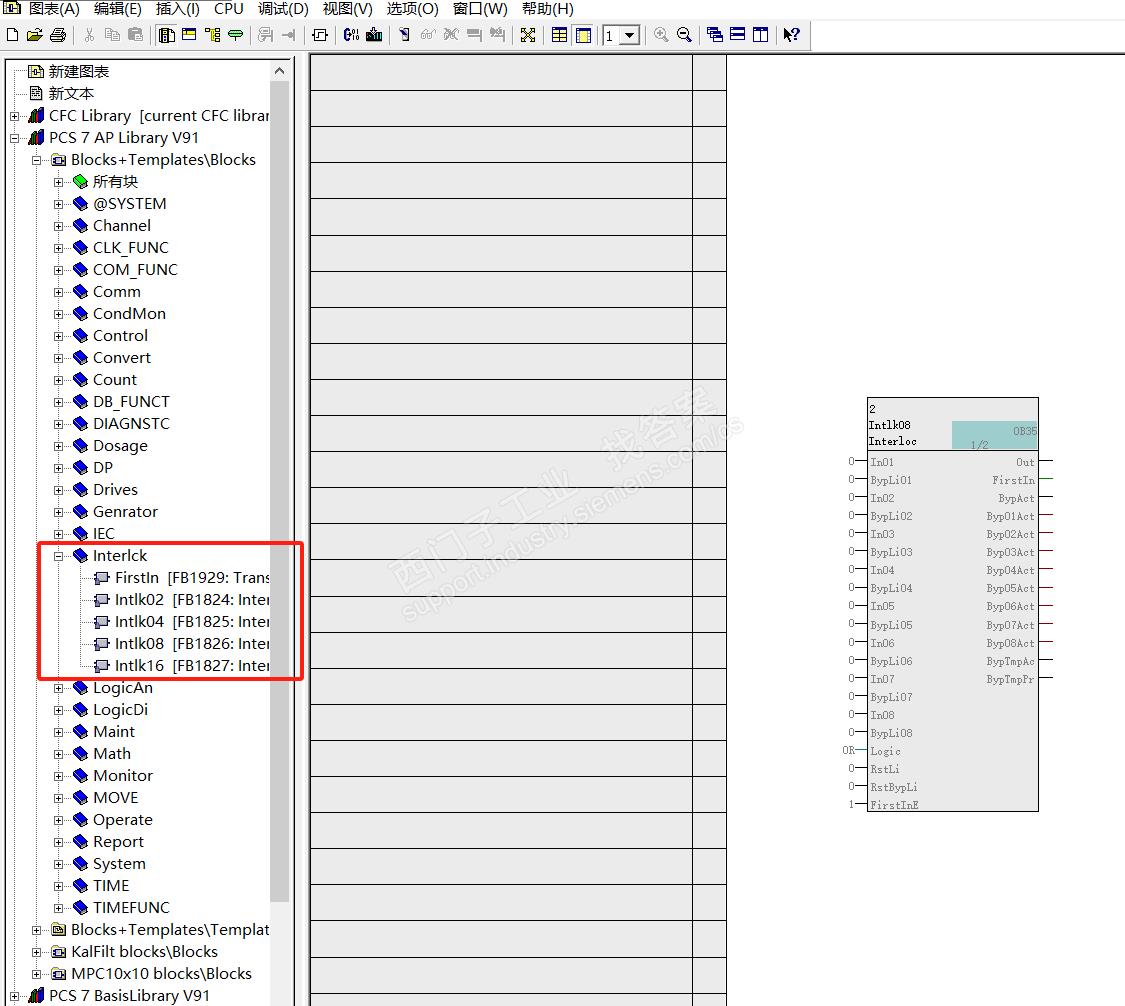Image resolution: width=1125 pixels, height=1006 pixels.
Task: Click the catalog scrollbar up arrow
Action: pyautogui.click(x=280, y=71)
